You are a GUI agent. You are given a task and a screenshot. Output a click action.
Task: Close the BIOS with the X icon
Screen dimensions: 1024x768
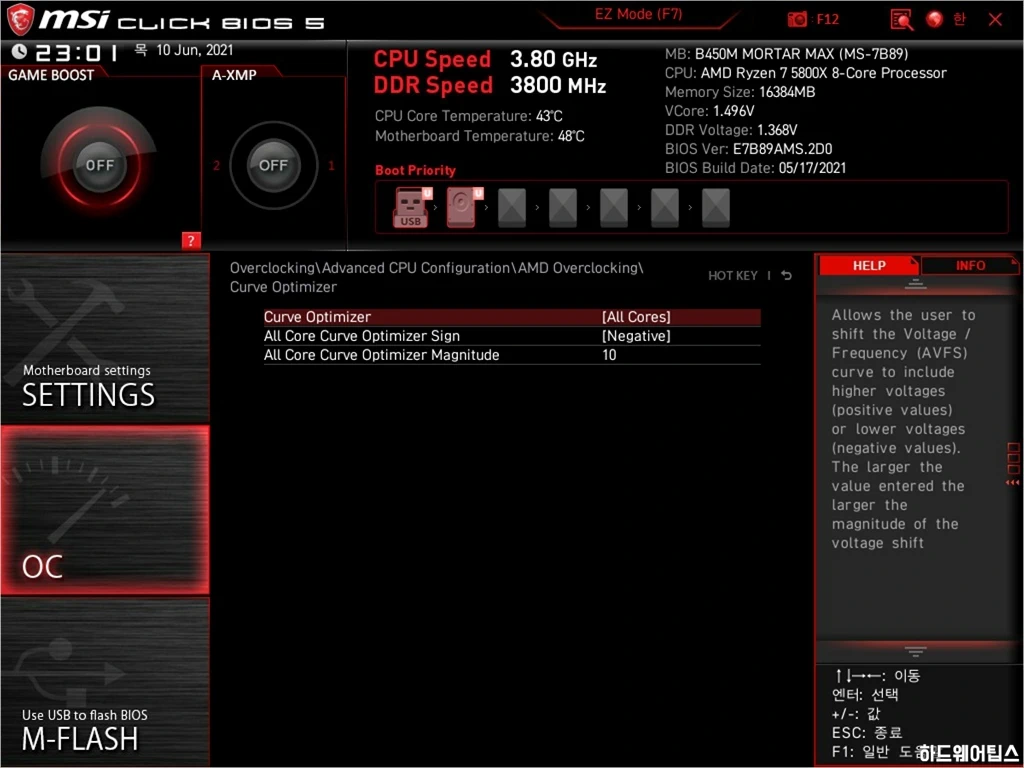click(995, 20)
